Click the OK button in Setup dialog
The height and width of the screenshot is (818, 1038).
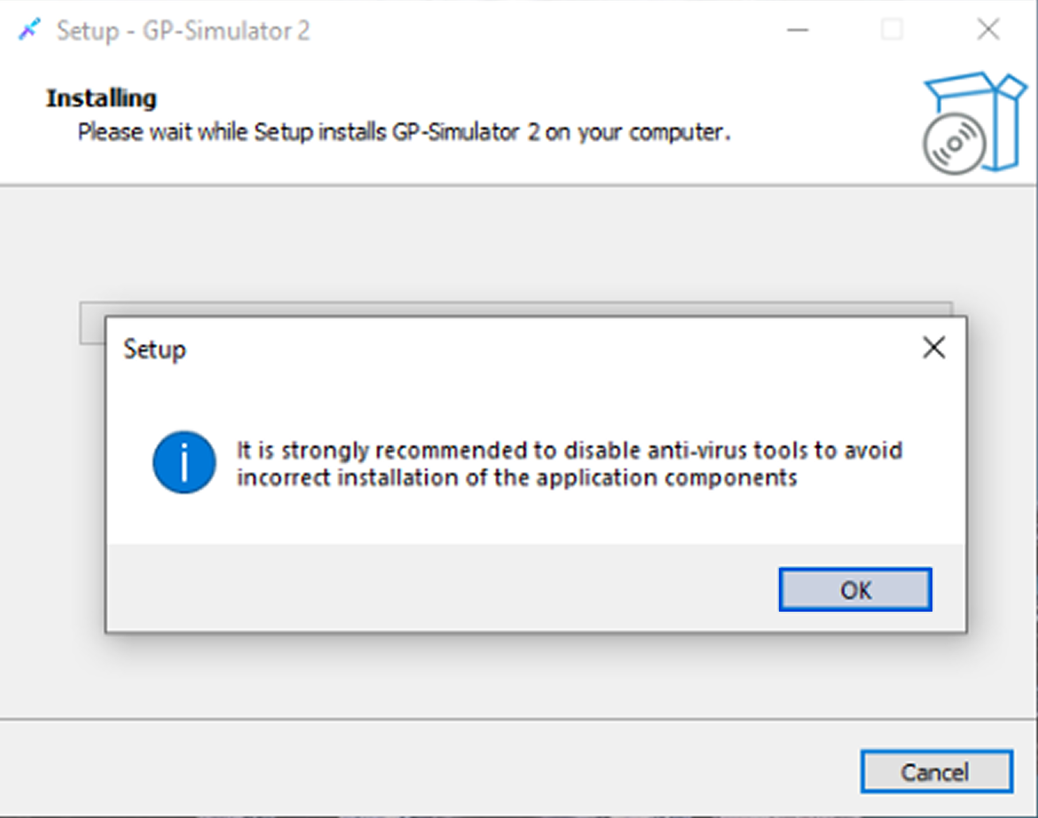point(855,590)
